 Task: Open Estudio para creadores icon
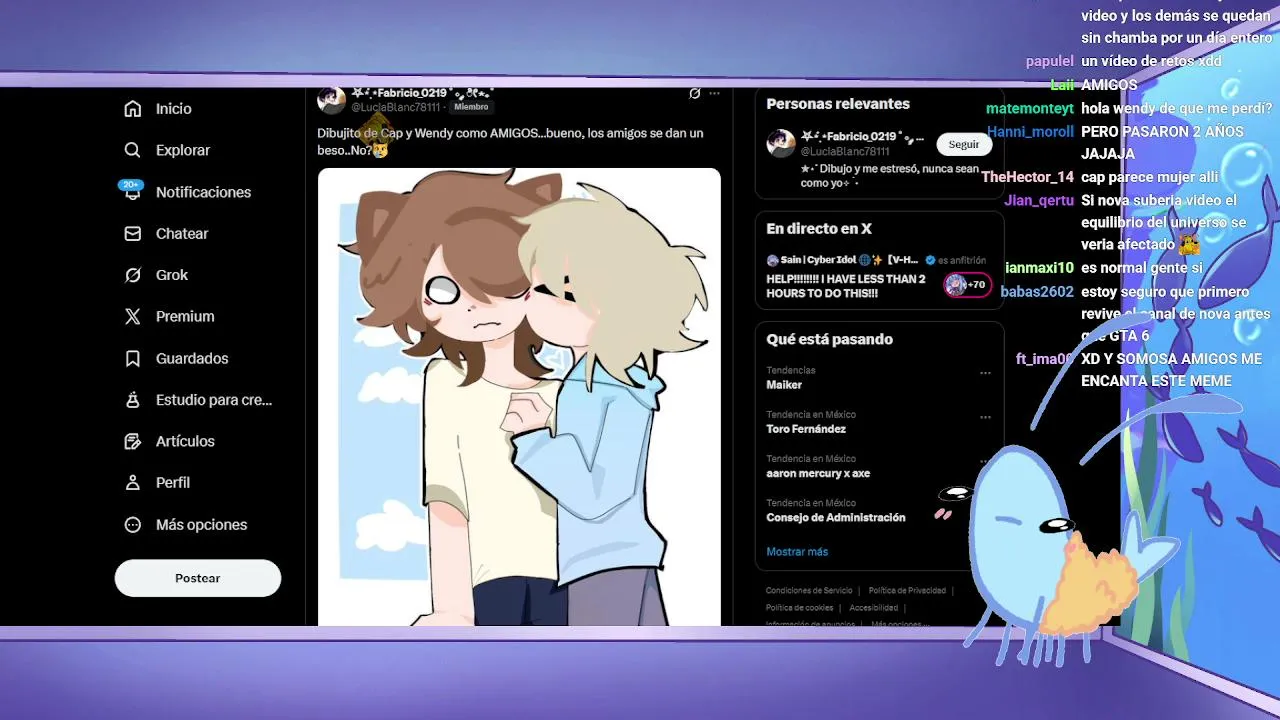pos(132,399)
